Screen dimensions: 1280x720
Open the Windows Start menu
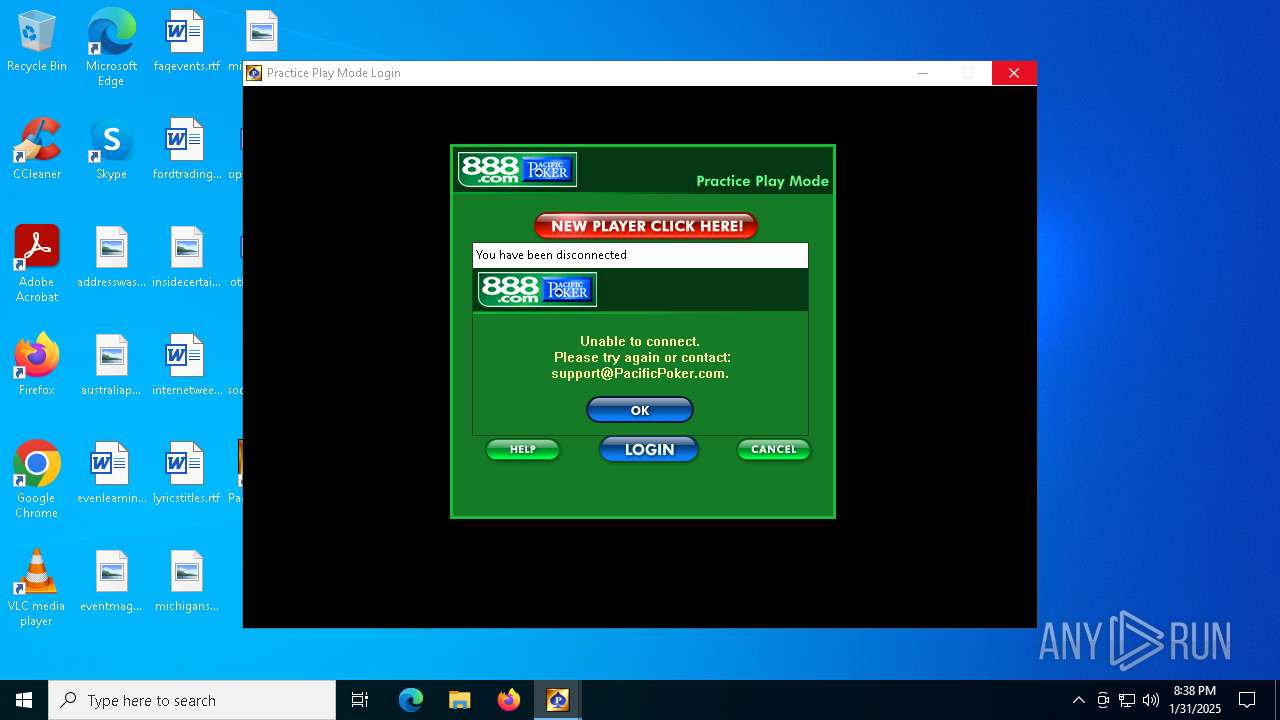point(24,700)
